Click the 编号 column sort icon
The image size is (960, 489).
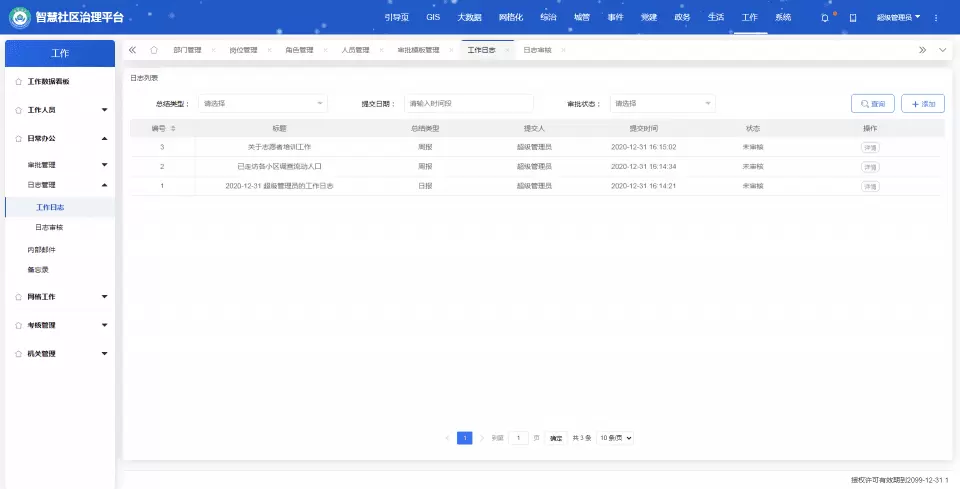[x=173, y=128]
